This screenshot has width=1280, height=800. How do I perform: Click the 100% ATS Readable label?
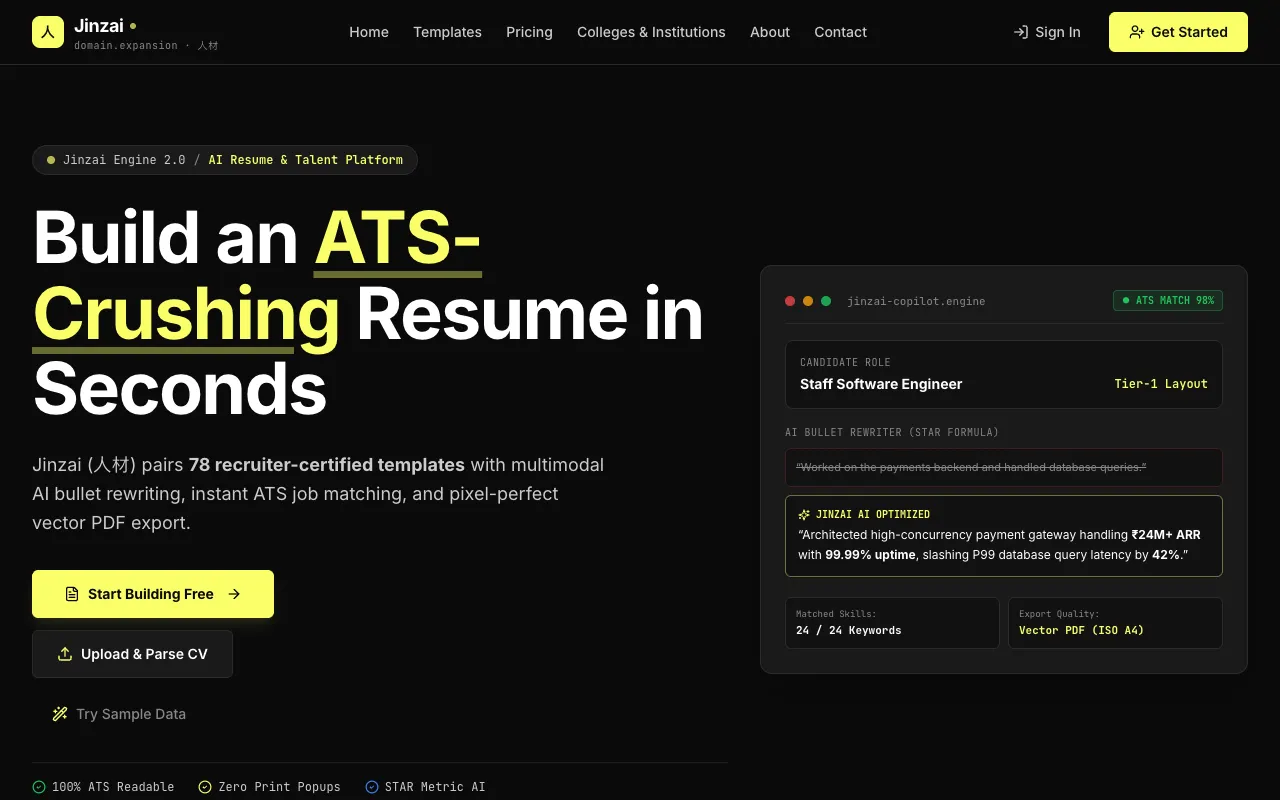click(x=114, y=787)
